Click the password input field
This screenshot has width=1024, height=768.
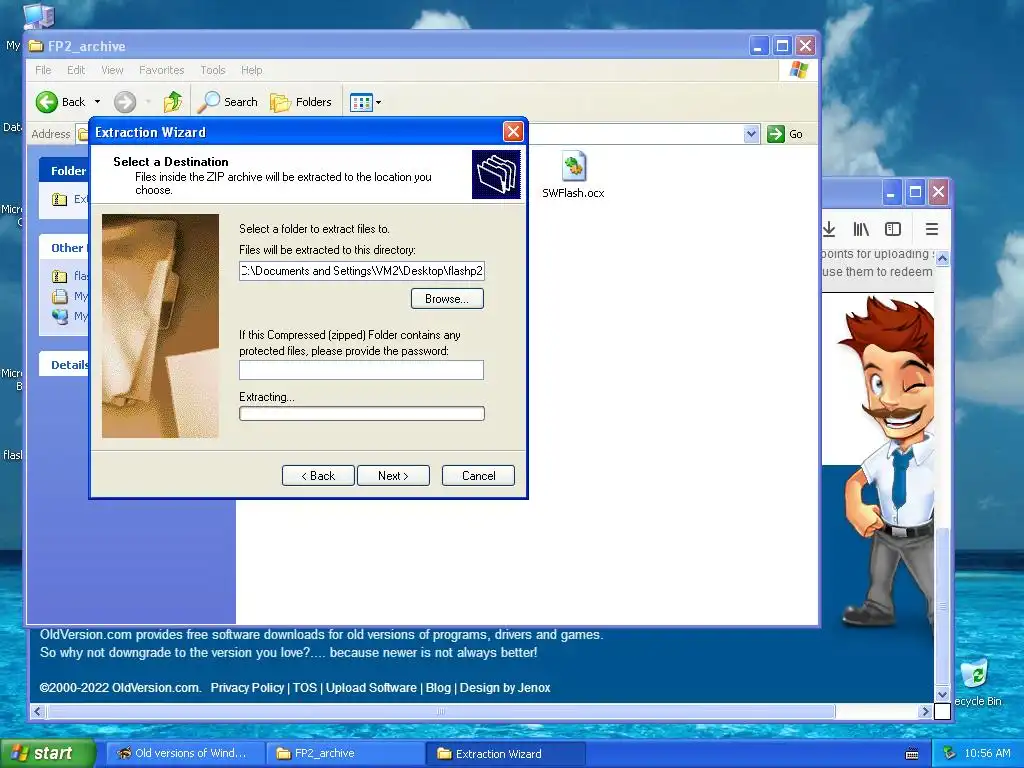pos(361,370)
